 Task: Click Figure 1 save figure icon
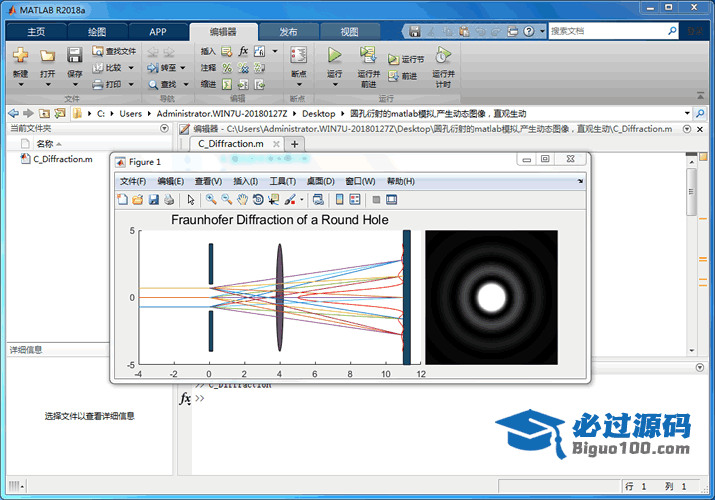pos(154,200)
